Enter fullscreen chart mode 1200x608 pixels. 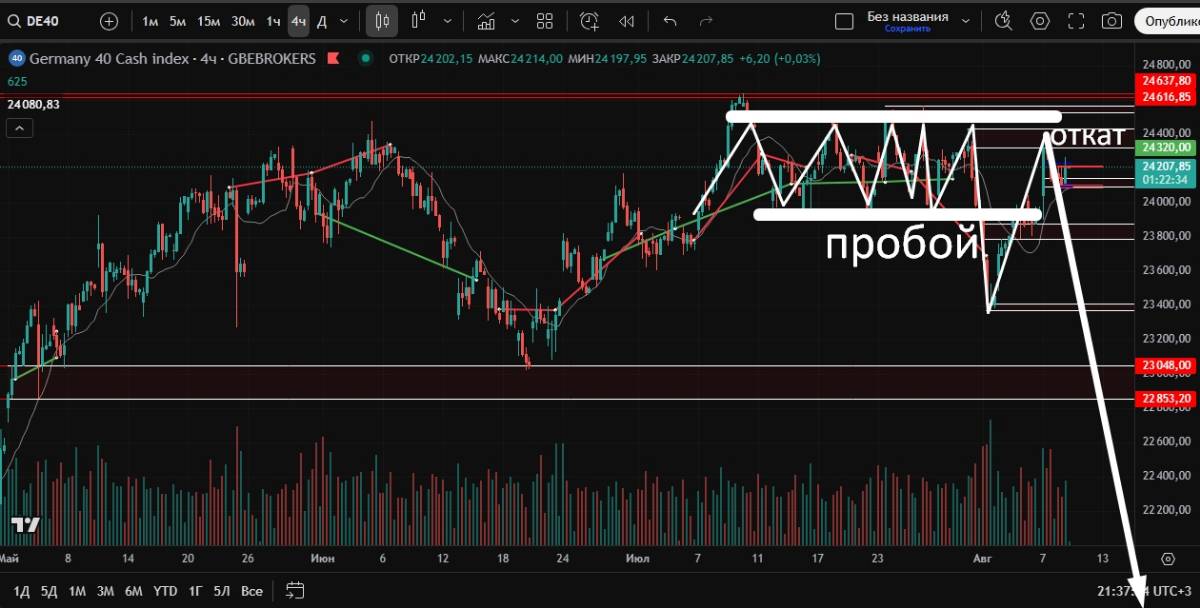(x=1076, y=21)
